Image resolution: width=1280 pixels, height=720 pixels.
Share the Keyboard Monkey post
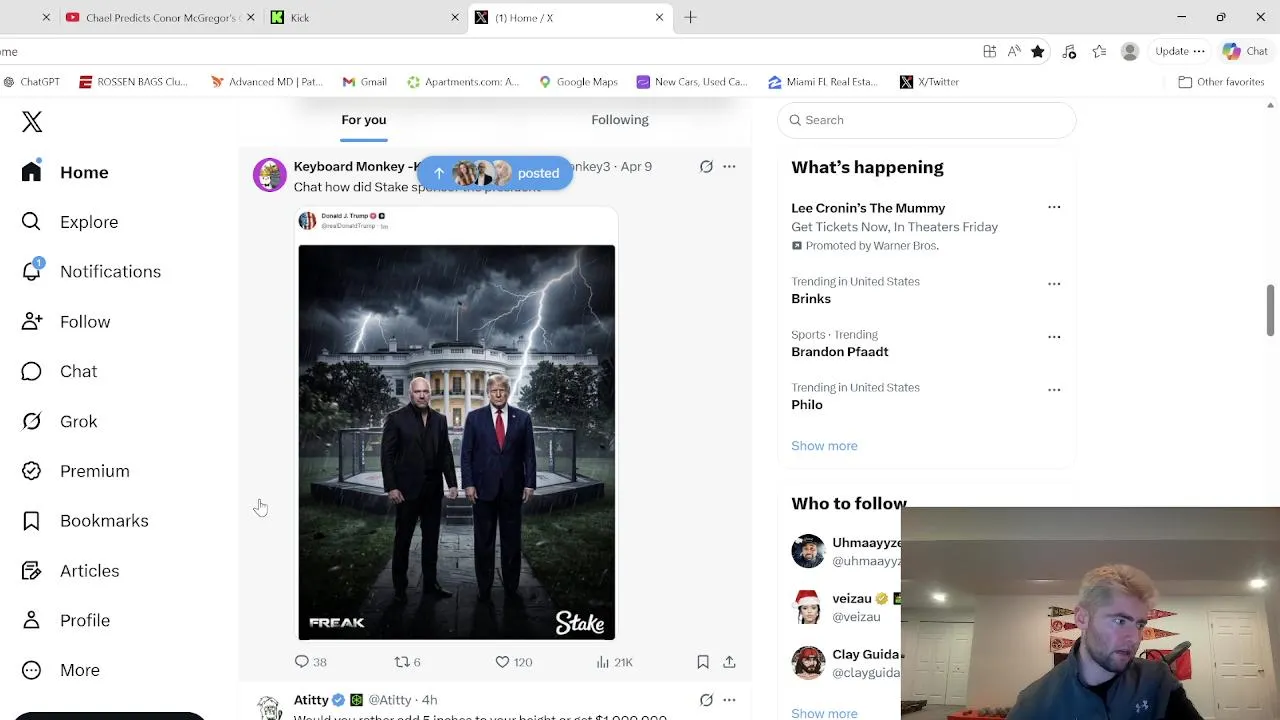(x=729, y=662)
